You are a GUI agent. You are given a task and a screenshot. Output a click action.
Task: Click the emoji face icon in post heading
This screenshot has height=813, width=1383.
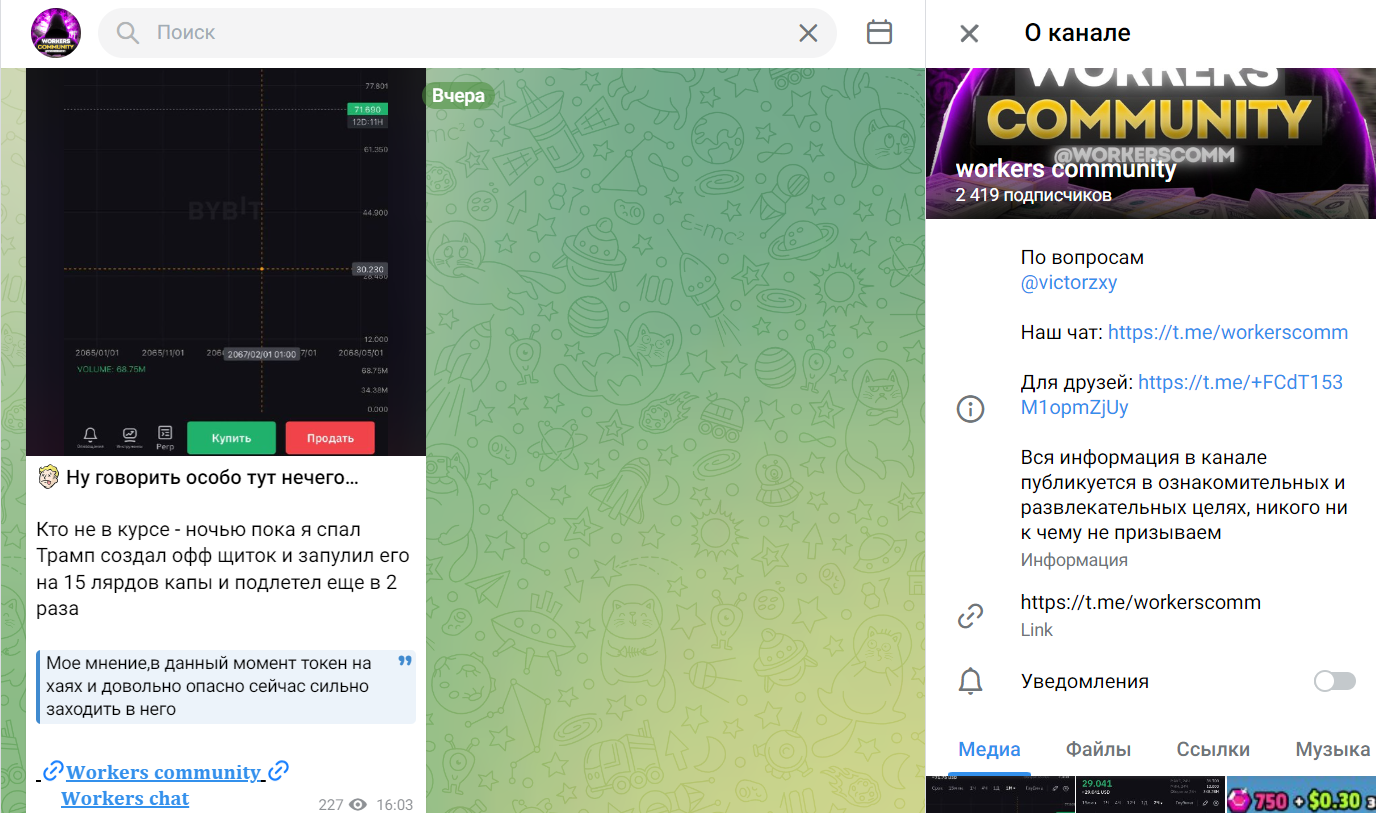(x=49, y=478)
